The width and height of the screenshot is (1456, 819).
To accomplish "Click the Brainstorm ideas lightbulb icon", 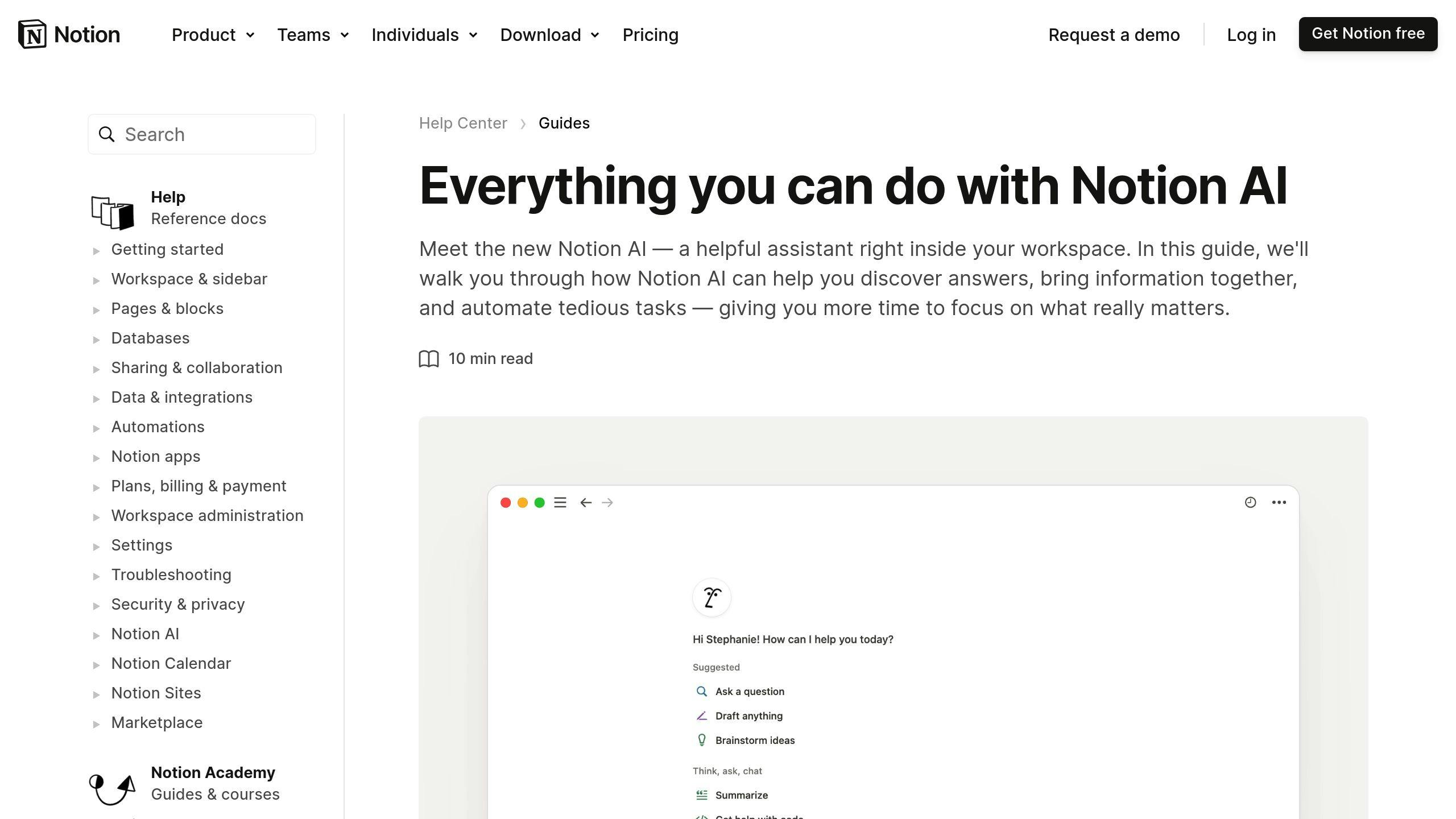I will pos(702,740).
